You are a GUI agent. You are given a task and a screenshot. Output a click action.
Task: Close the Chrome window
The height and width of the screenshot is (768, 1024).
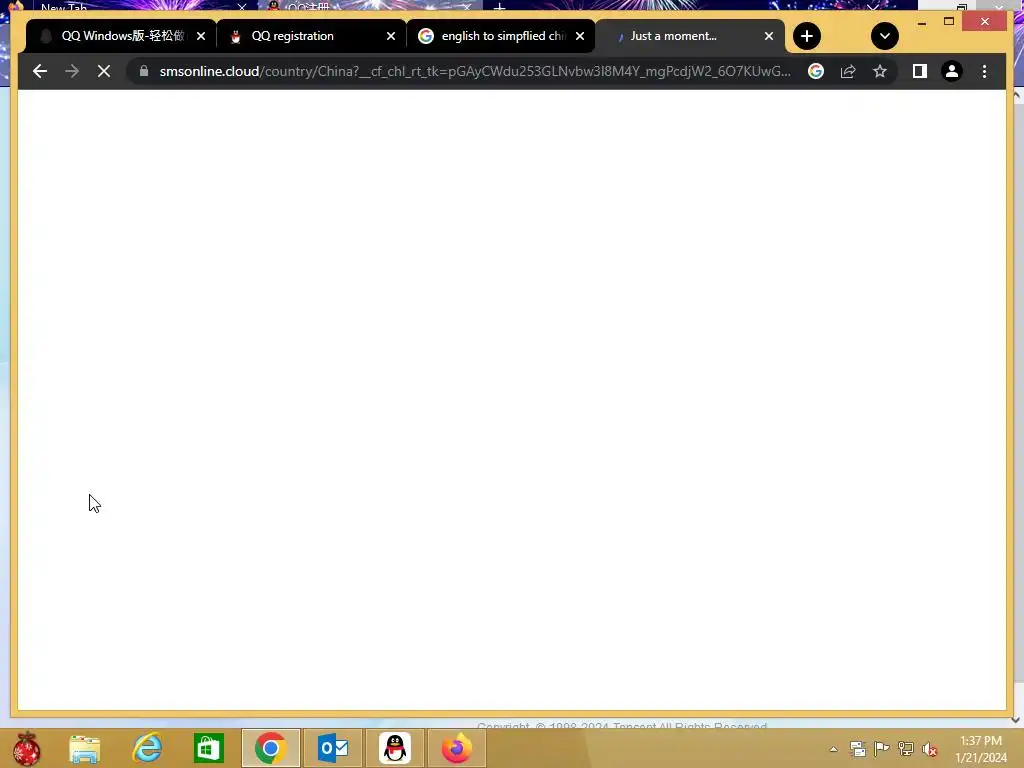(985, 22)
